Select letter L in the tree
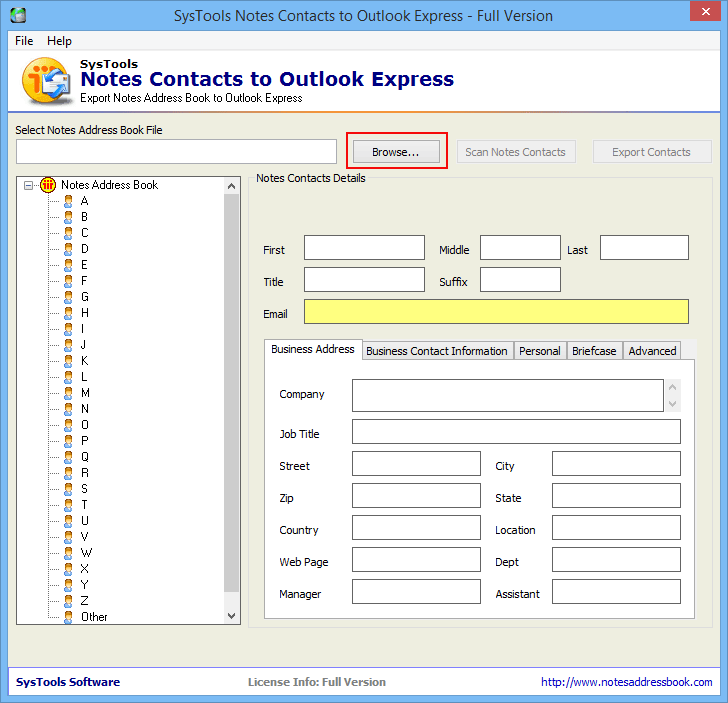 point(84,377)
